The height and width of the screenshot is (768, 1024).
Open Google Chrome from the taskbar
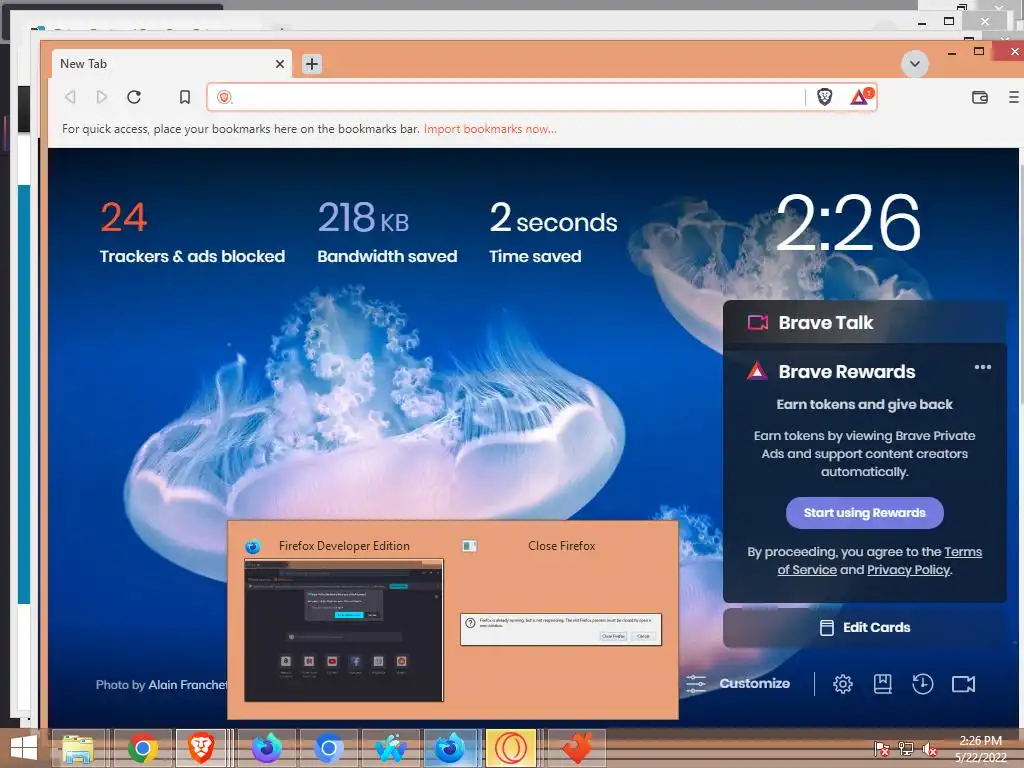click(x=142, y=748)
